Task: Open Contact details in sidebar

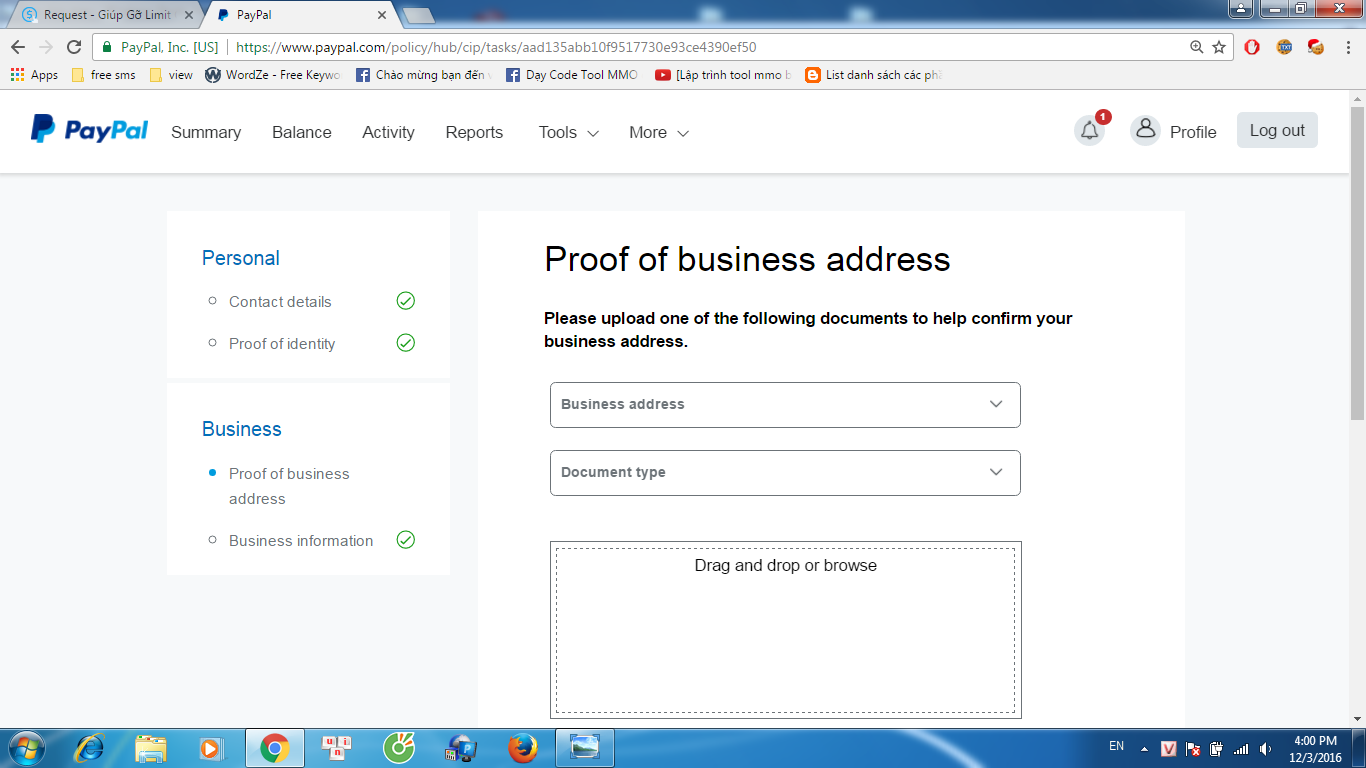Action: [x=280, y=301]
